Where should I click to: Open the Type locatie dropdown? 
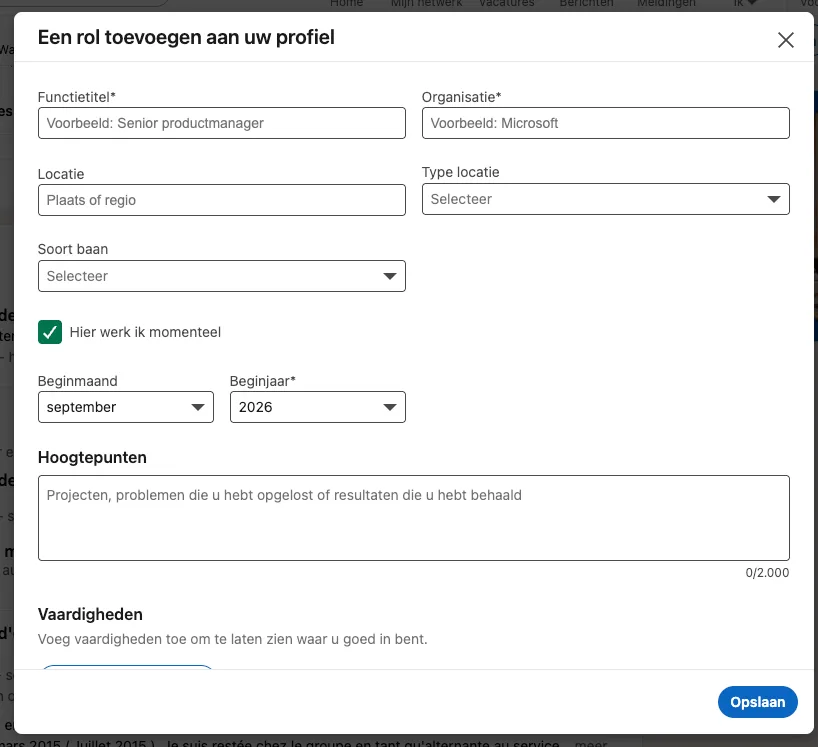tap(606, 199)
